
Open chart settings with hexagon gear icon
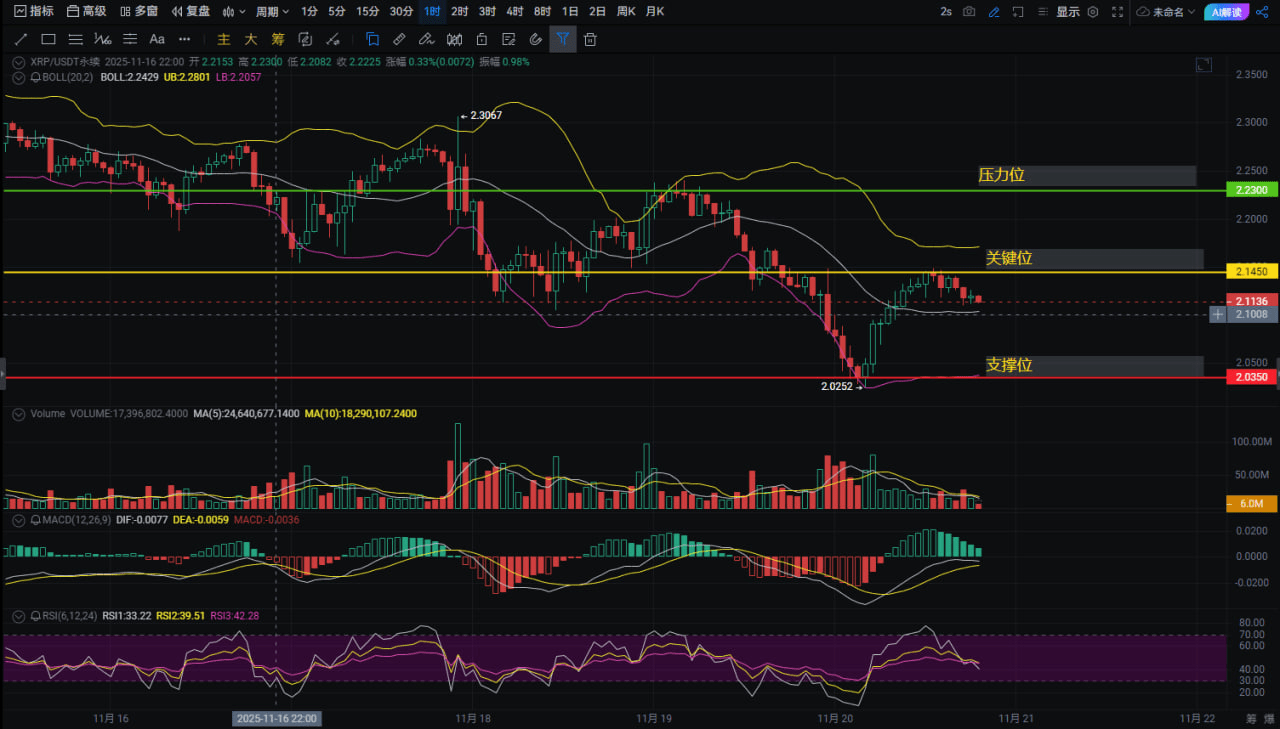(1092, 12)
